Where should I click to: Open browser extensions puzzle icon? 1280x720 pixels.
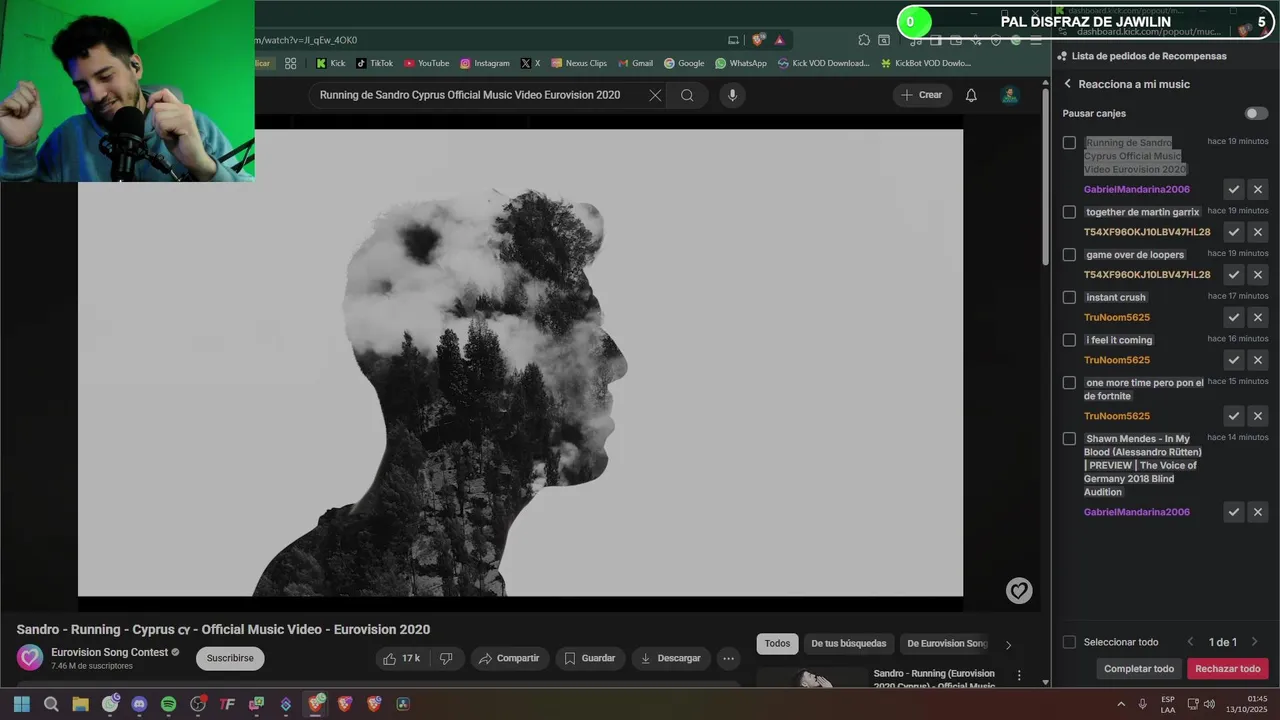(864, 40)
